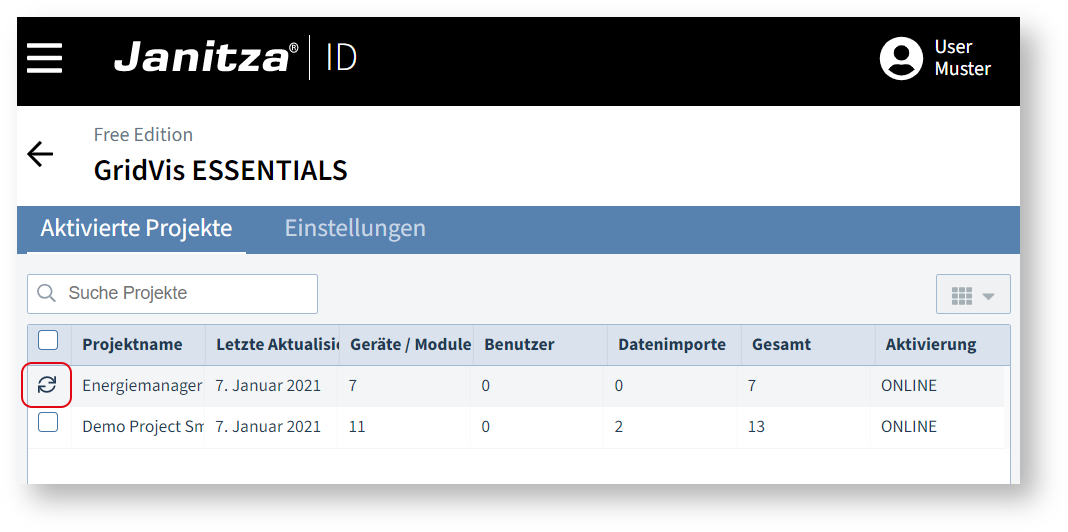Click the Geräte / Module column header
This screenshot has width=1068, height=532.
pyautogui.click(x=411, y=345)
